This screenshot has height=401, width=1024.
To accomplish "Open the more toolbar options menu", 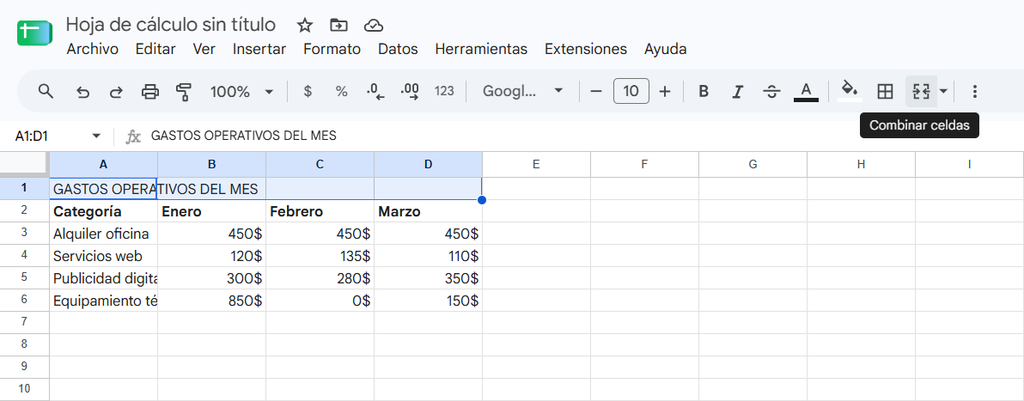I will (x=974, y=91).
